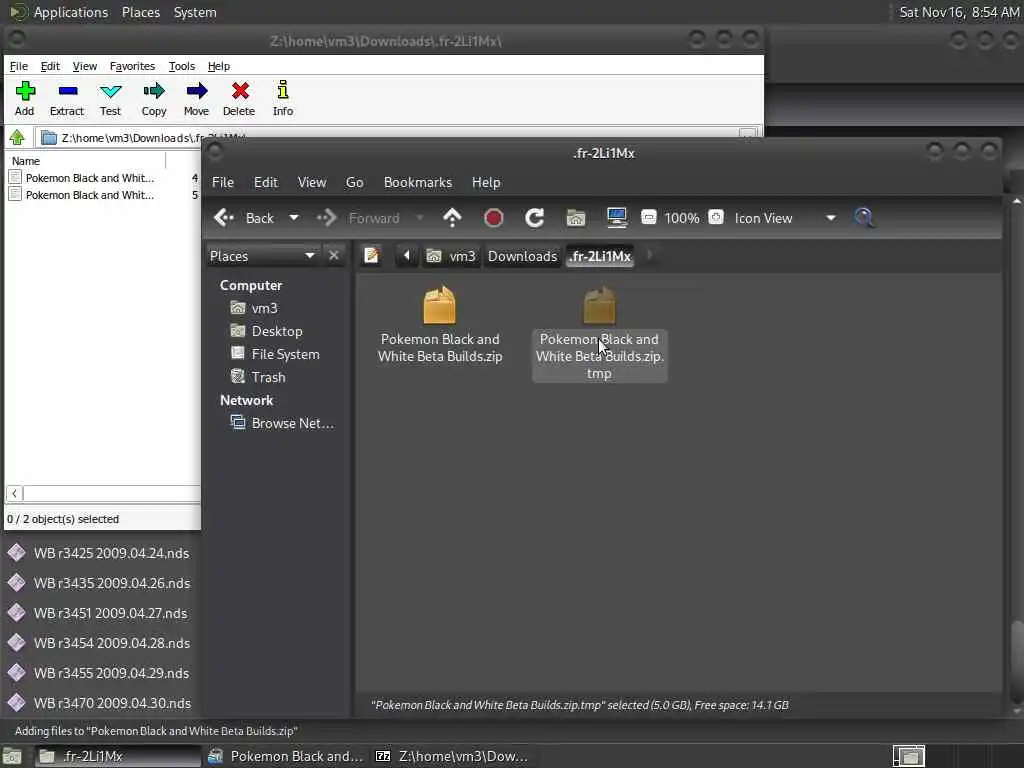The height and width of the screenshot is (768, 1024).
Task: Select Pokemon Black and White Beta Builds.zip file icon
Action: tap(440, 306)
